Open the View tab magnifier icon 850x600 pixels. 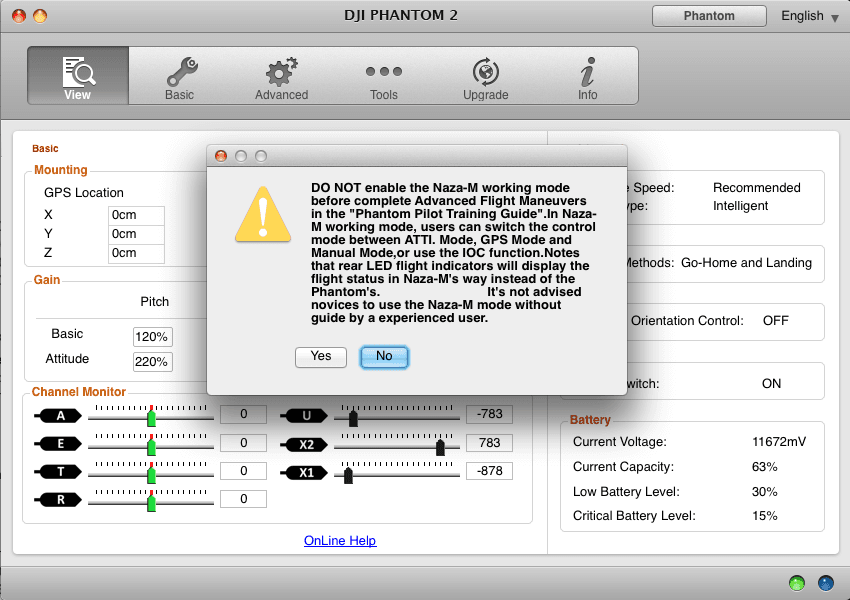pyautogui.click(x=78, y=72)
